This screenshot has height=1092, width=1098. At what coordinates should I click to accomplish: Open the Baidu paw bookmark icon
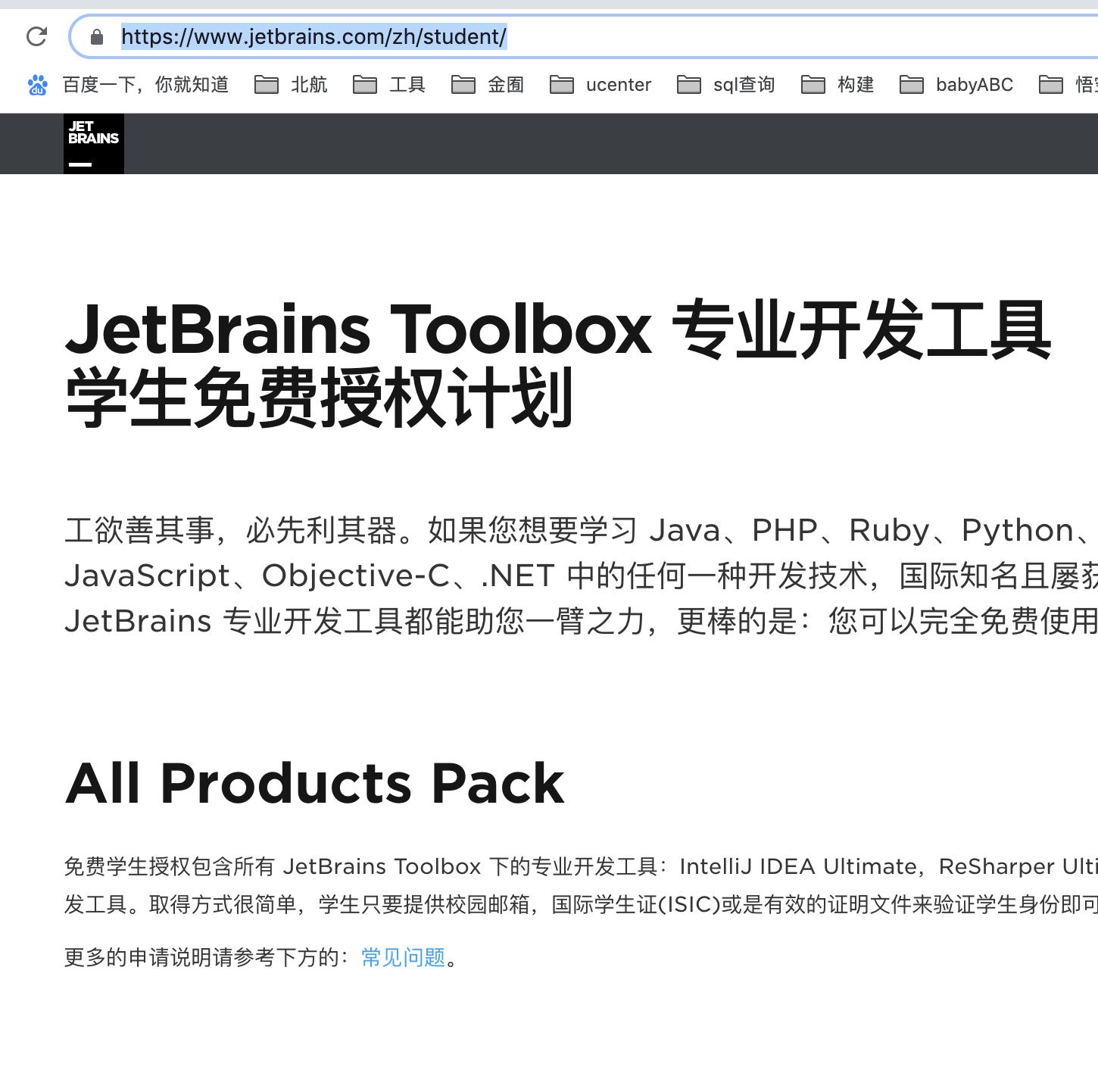[38, 85]
